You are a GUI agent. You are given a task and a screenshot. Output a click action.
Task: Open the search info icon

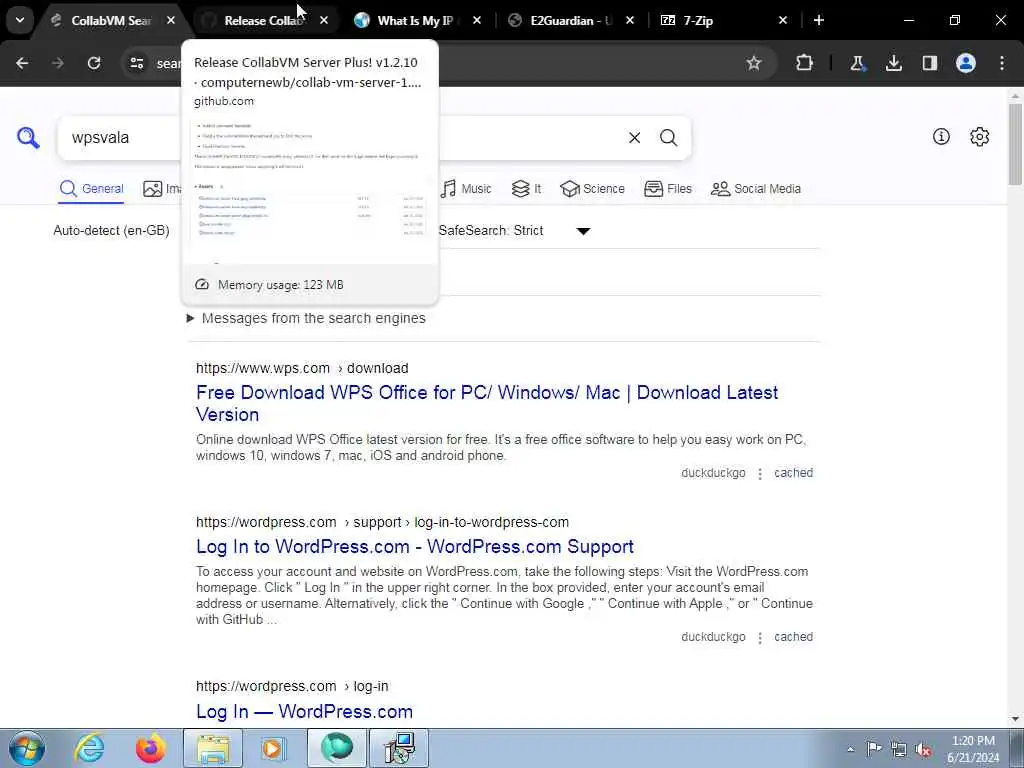(x=941, y=136)
